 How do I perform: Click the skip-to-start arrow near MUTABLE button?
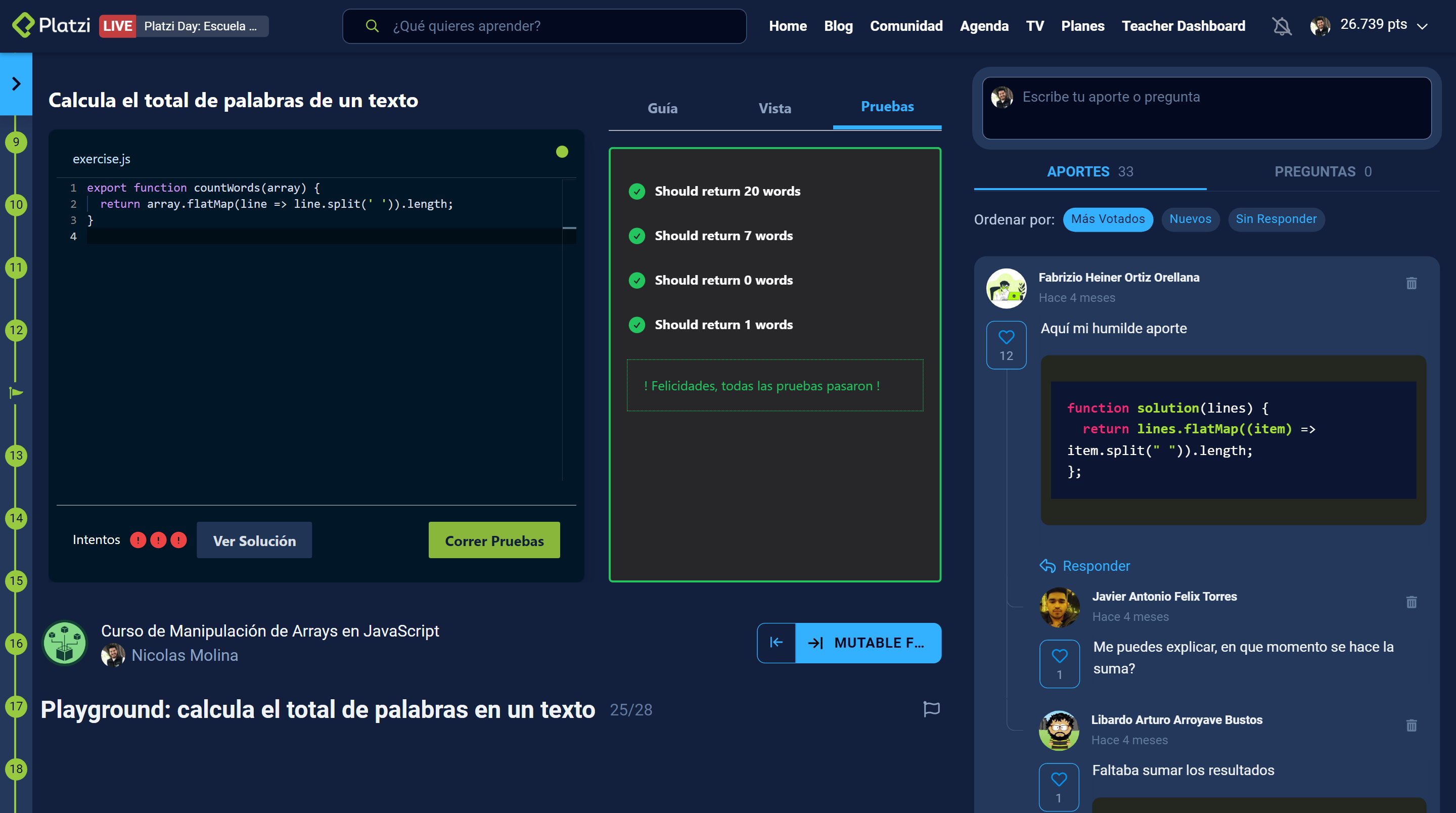pos(776,643)
